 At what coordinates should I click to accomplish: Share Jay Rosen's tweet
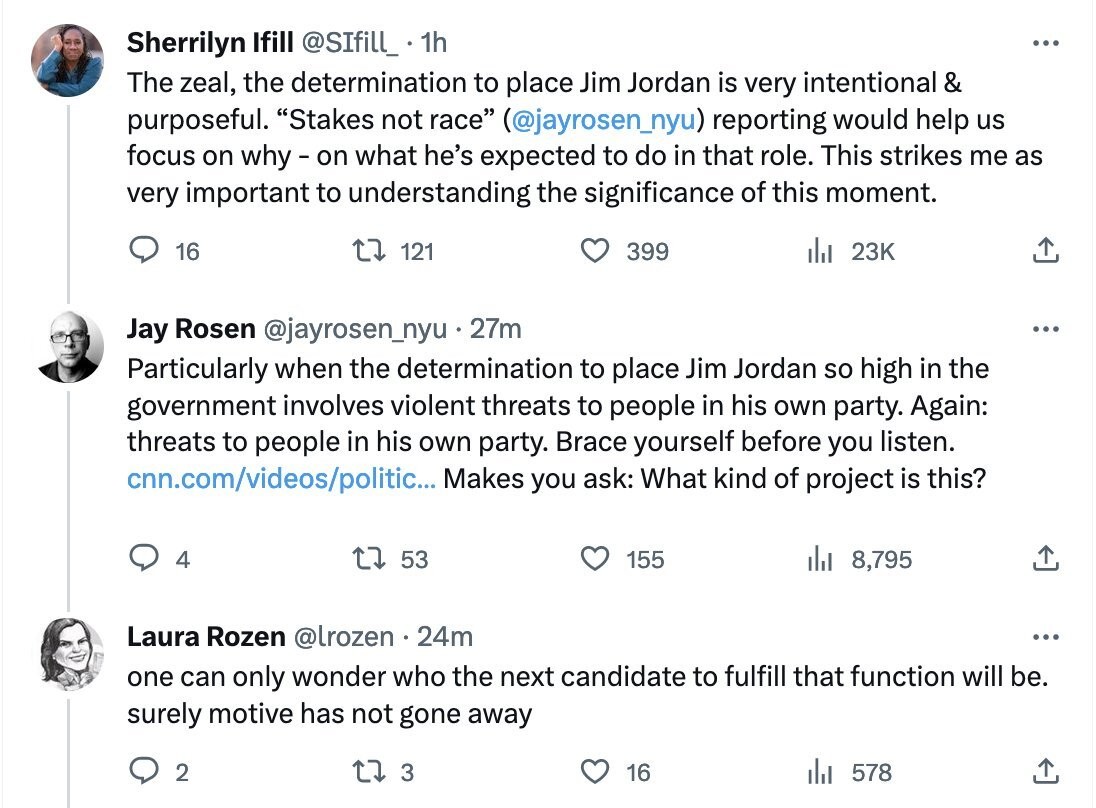[1045, 559]
